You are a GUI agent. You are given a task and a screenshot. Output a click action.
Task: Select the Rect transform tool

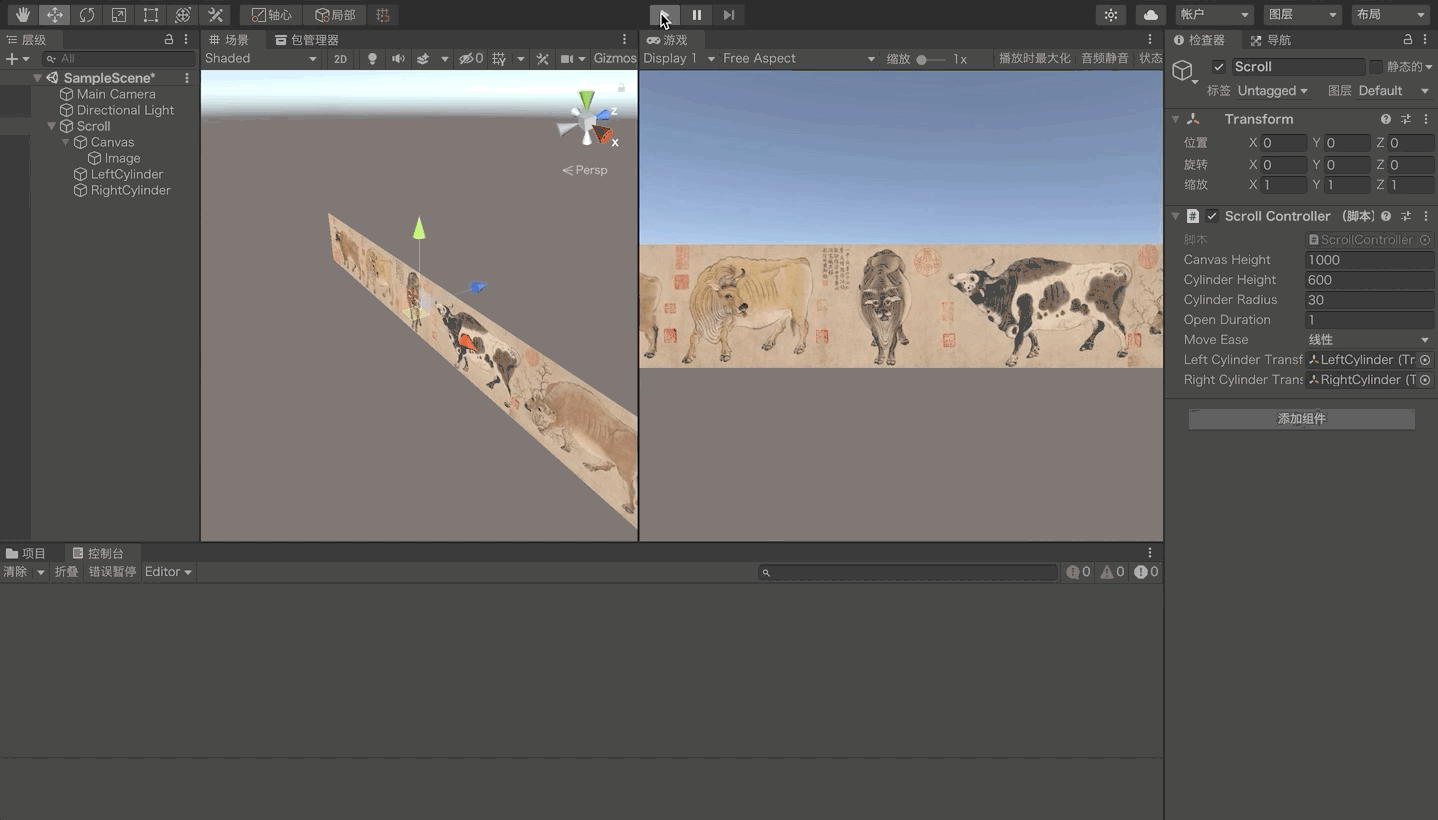pos(151,15)
